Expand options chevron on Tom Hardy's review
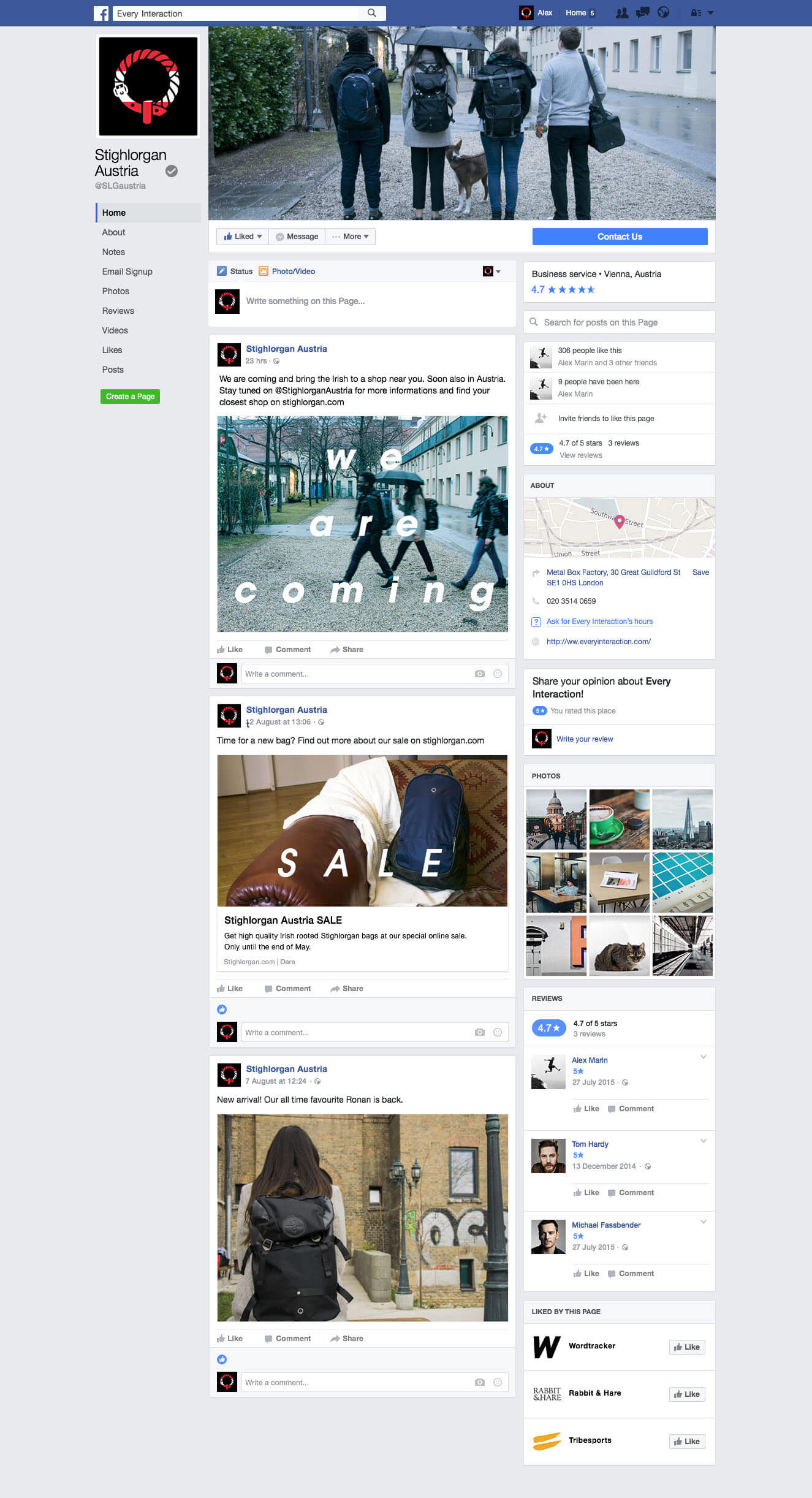The height and width of the screenshot is (1498, 812). click(x=704, y=1141)
